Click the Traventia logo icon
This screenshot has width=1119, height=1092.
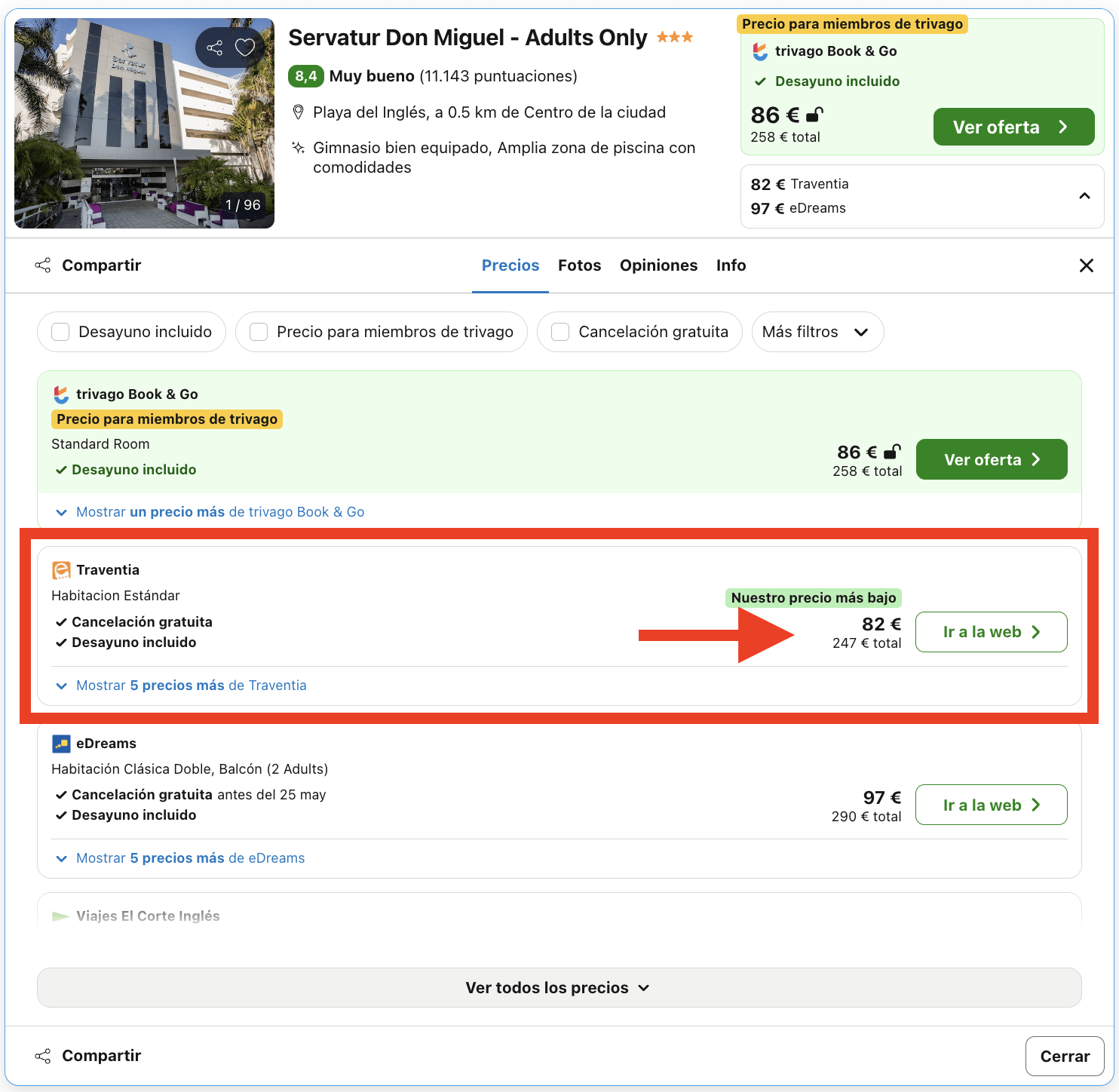coord(60,569)
